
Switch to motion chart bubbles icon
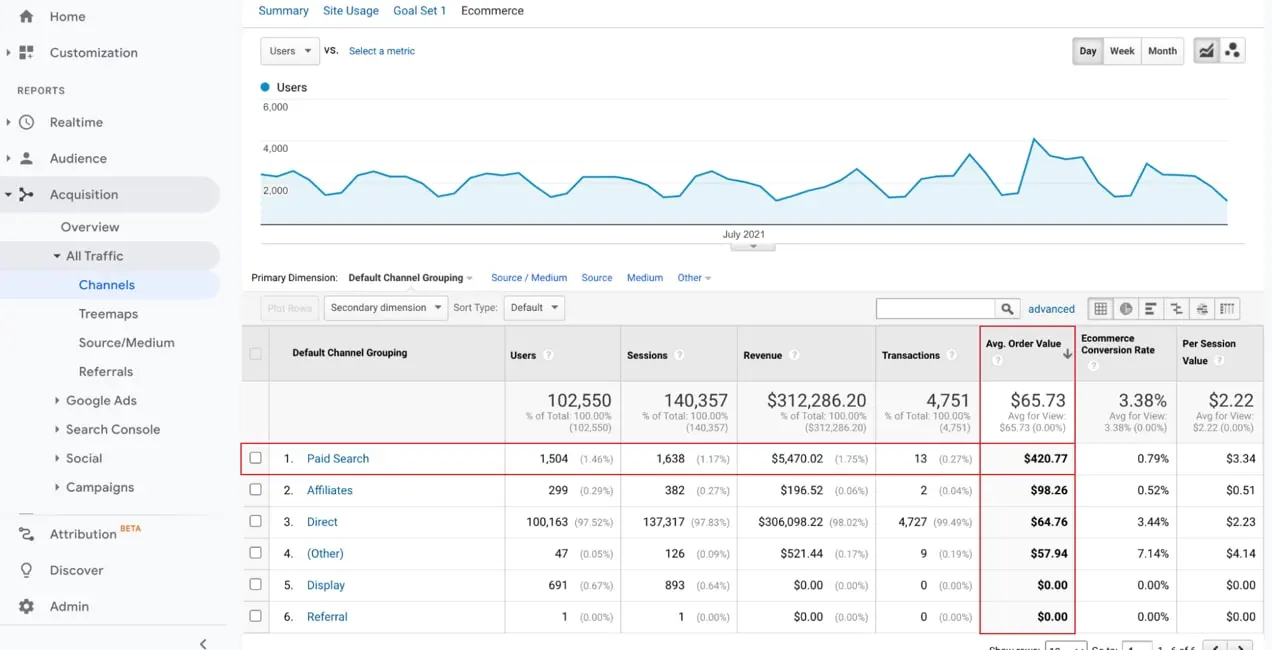[x=1232, y=51]
